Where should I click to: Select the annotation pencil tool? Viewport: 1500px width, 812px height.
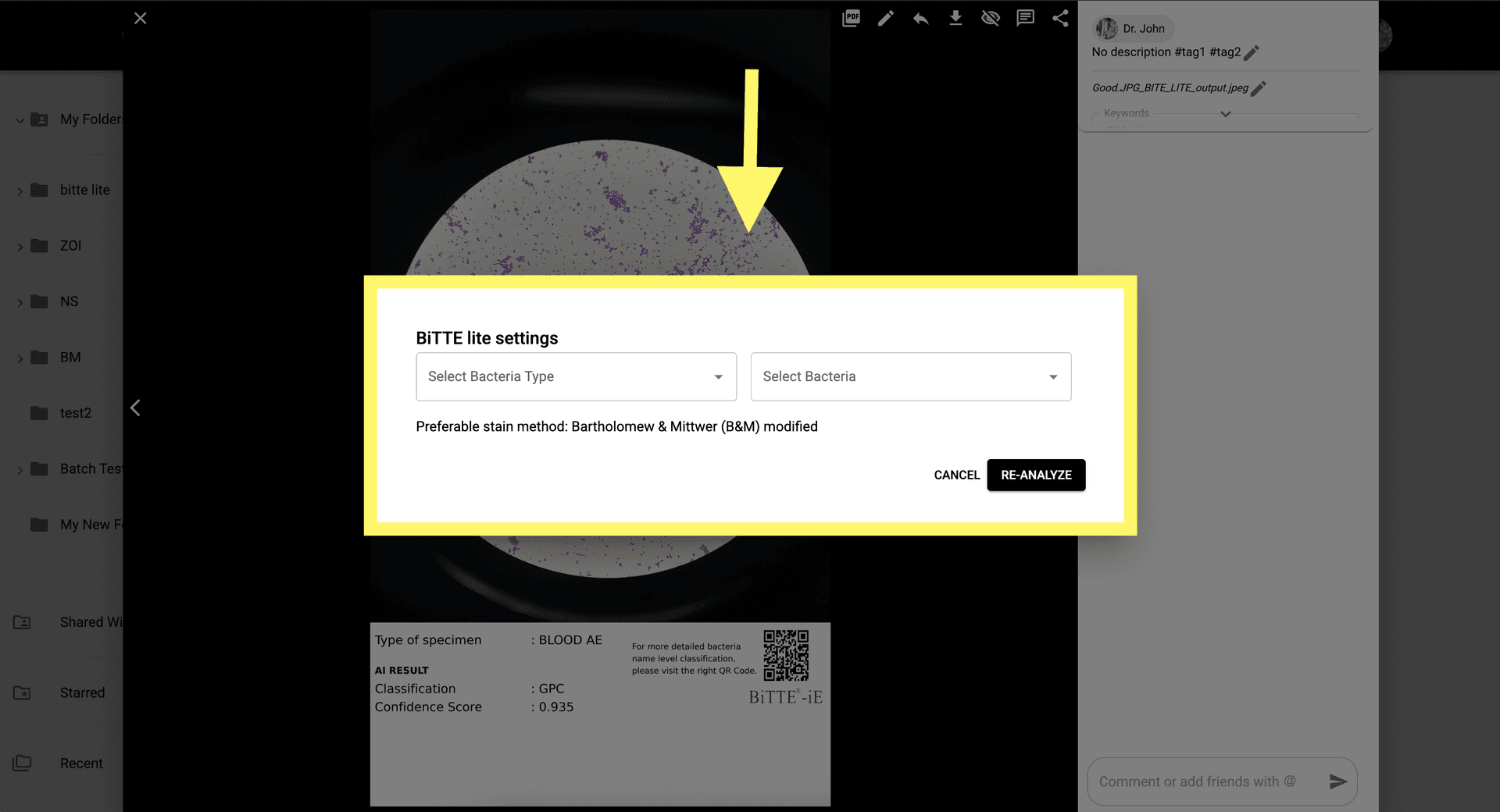tap(886, 17)
